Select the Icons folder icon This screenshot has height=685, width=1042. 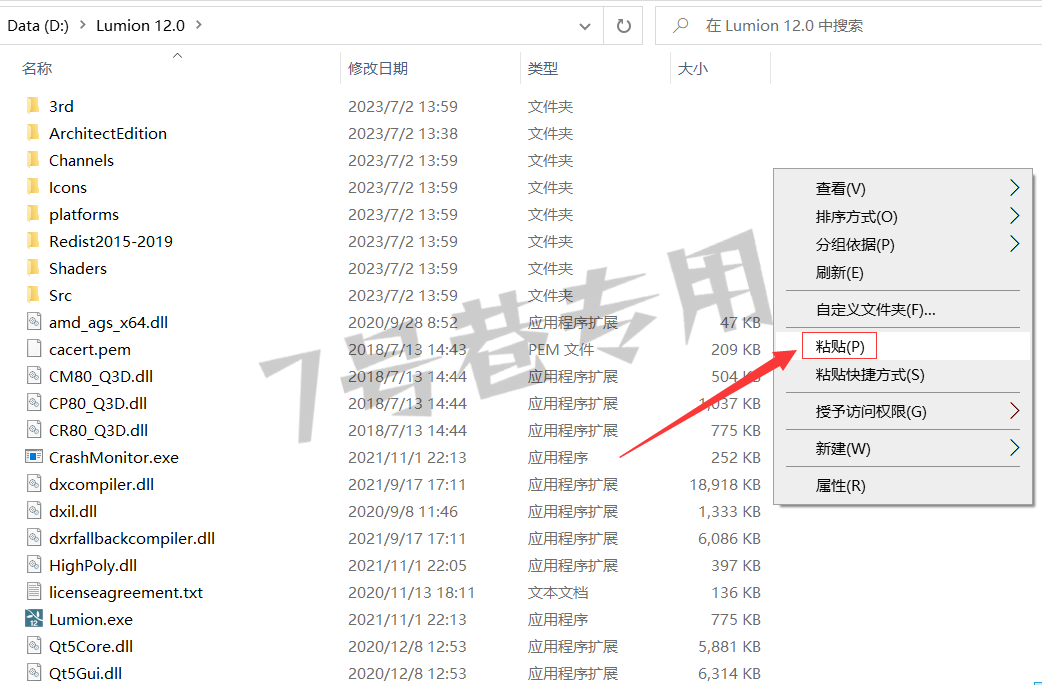pos(33,187)
